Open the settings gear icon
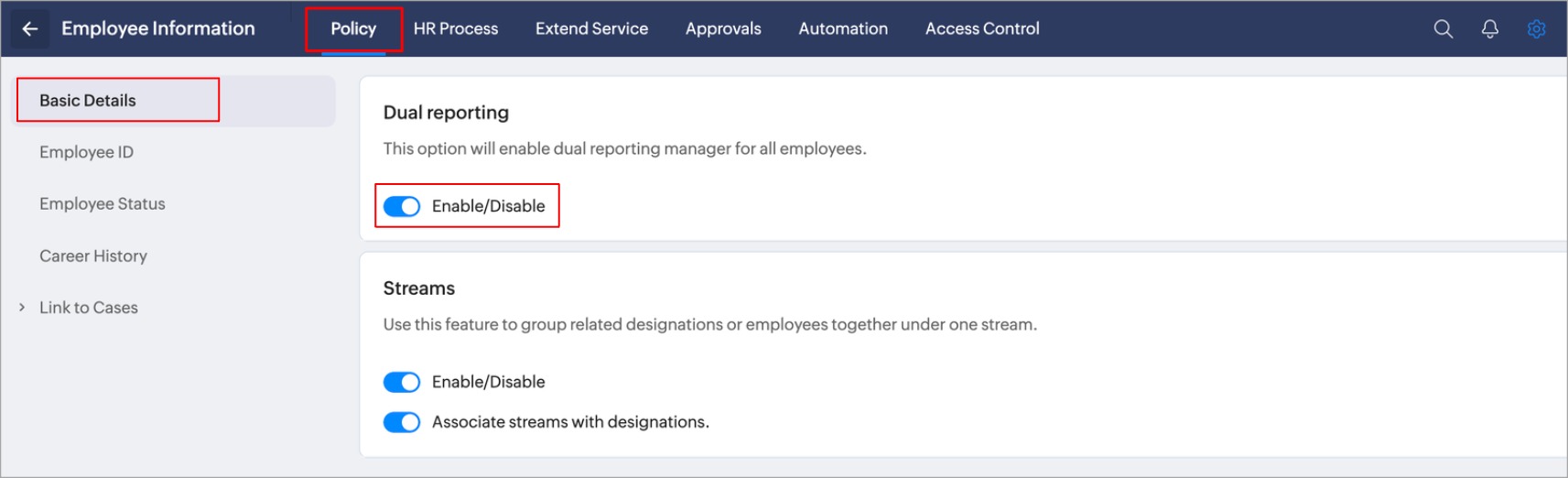This screenshot has height=478, width=1568. (1536, 29)
